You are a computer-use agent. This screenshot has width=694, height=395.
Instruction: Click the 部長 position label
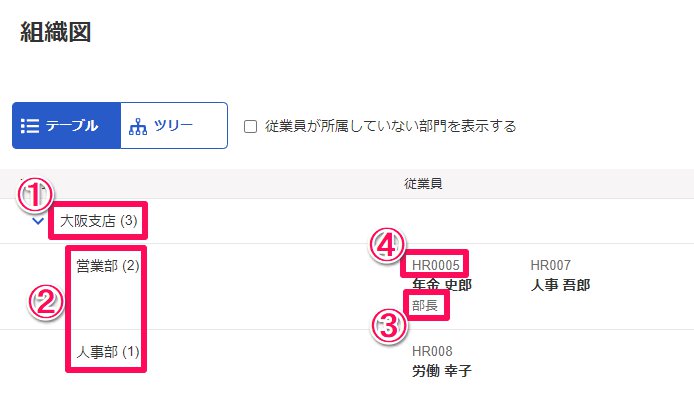point(425,305)
